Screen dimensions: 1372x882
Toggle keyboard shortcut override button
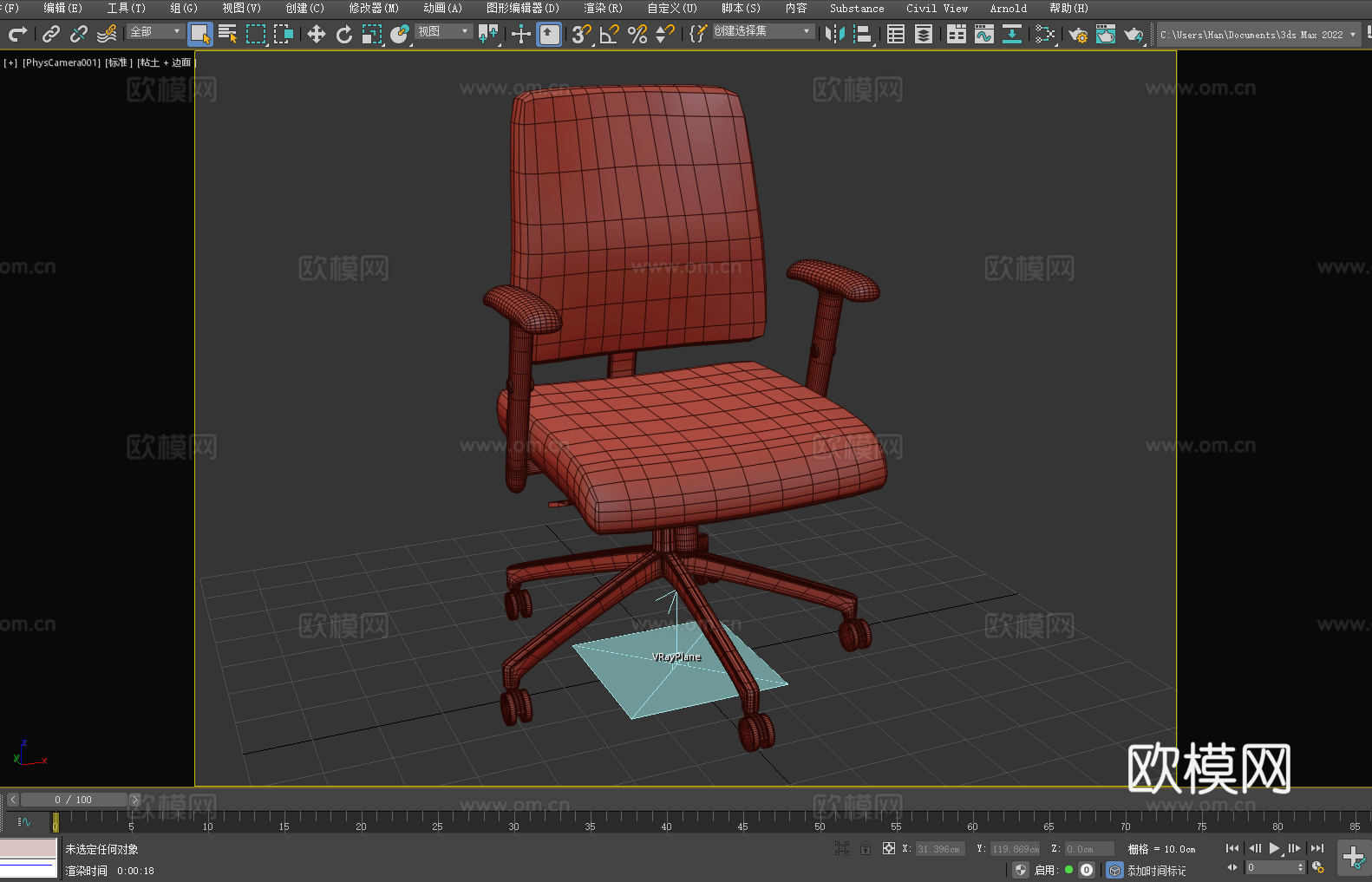point(549,34)
